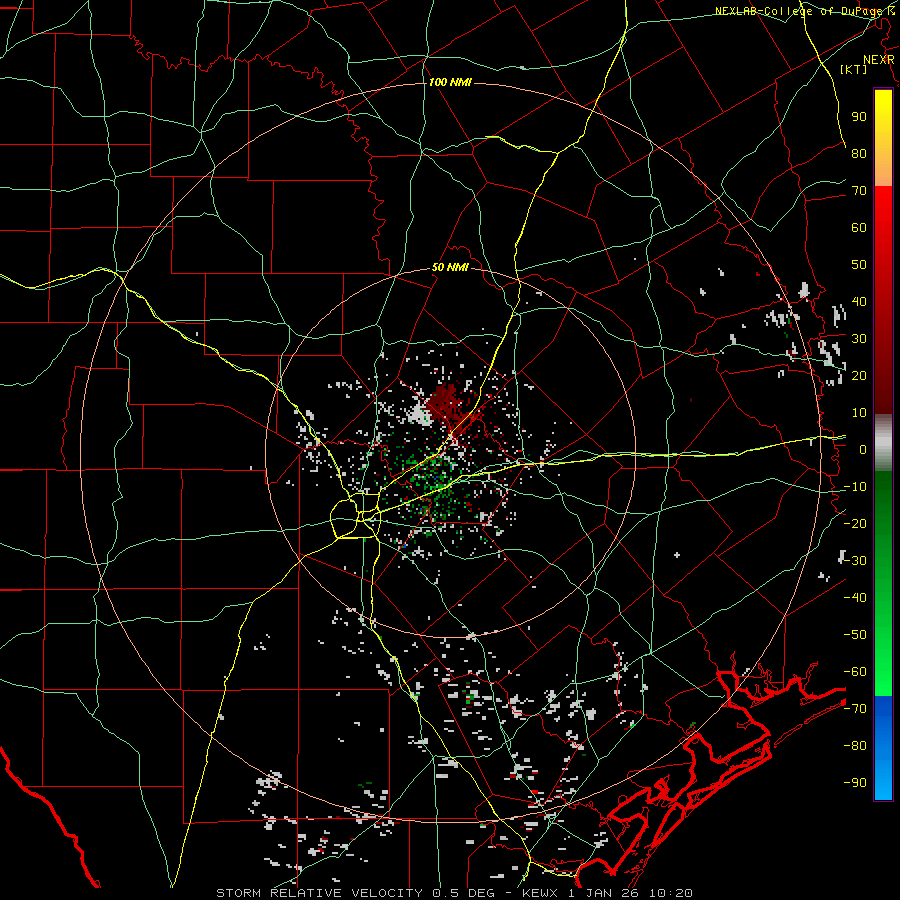Image resolution: width=900 pixels, height=900 pixels.
Task: Click the positive 10 scale value
Action: point(859,413)
